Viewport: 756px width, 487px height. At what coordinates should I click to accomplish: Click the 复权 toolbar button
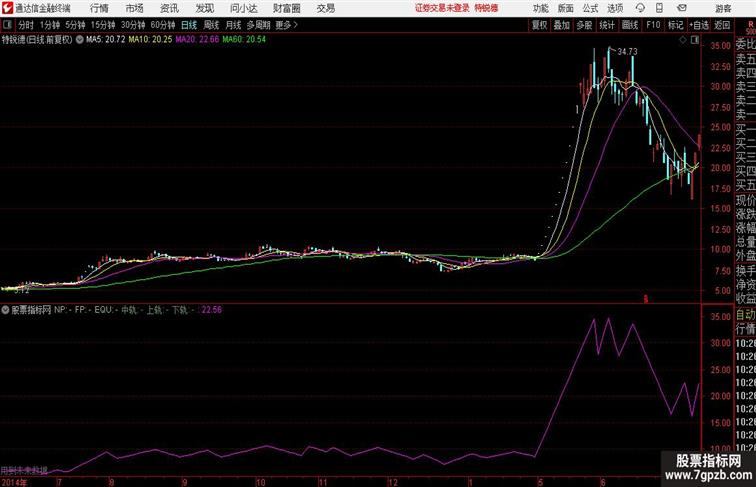539,25
